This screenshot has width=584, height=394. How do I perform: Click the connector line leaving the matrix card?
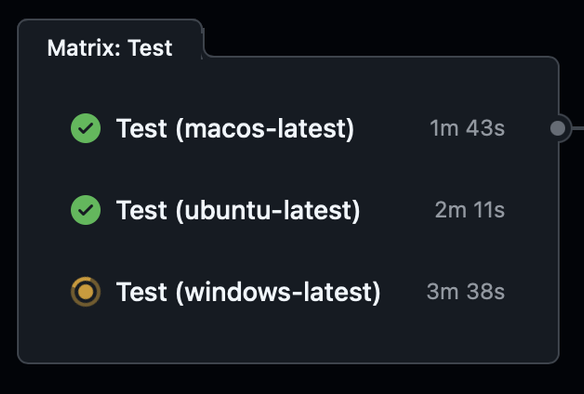point(578,128)
